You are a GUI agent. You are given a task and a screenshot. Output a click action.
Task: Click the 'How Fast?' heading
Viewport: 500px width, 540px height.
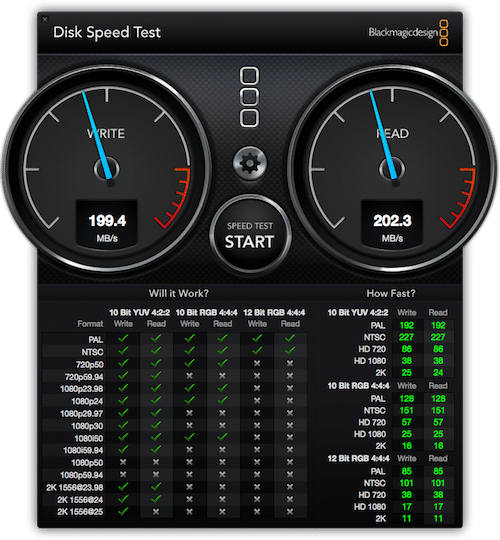pos(391,293)
